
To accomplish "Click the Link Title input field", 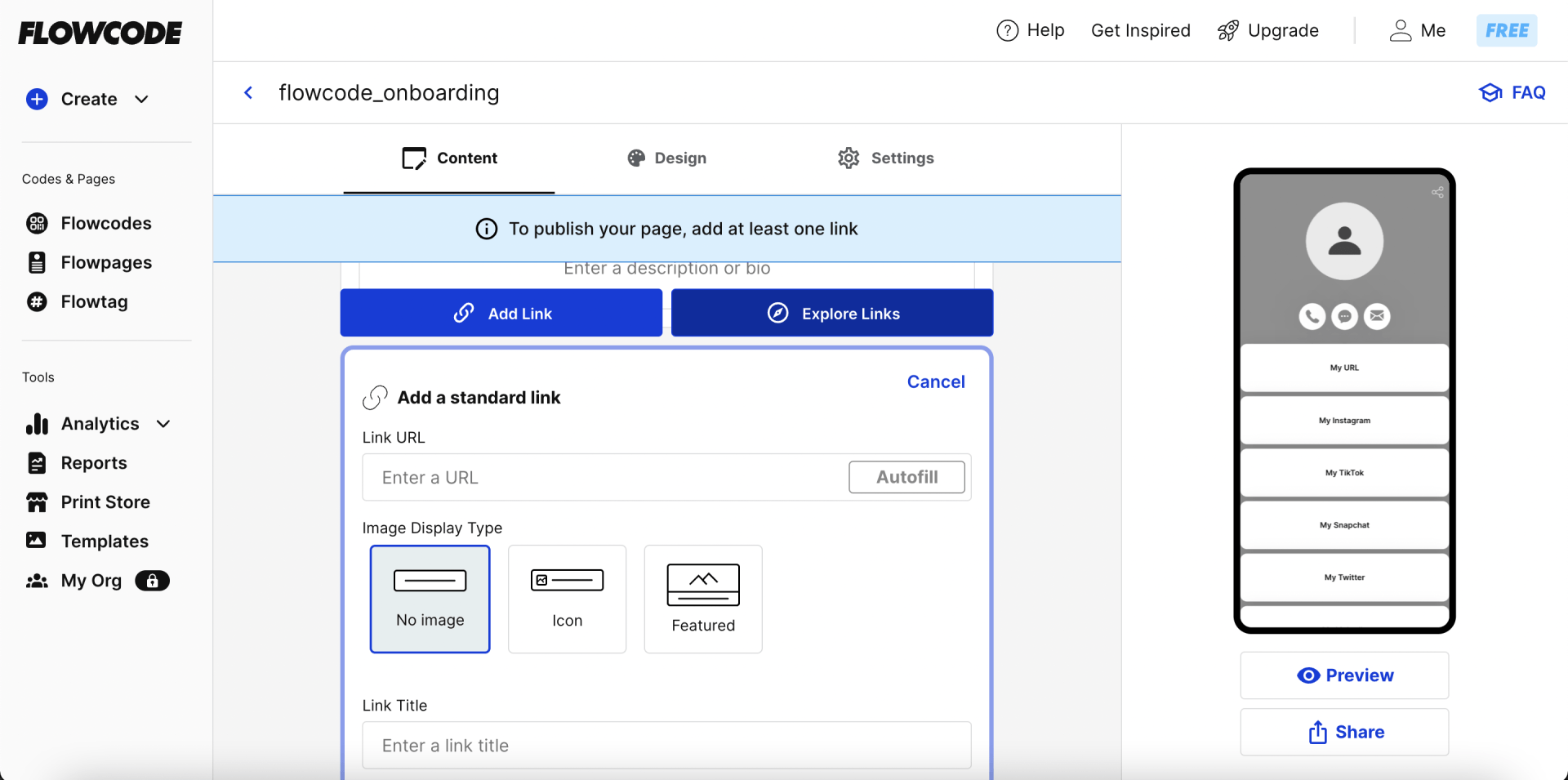I will (x=667, y=745).
